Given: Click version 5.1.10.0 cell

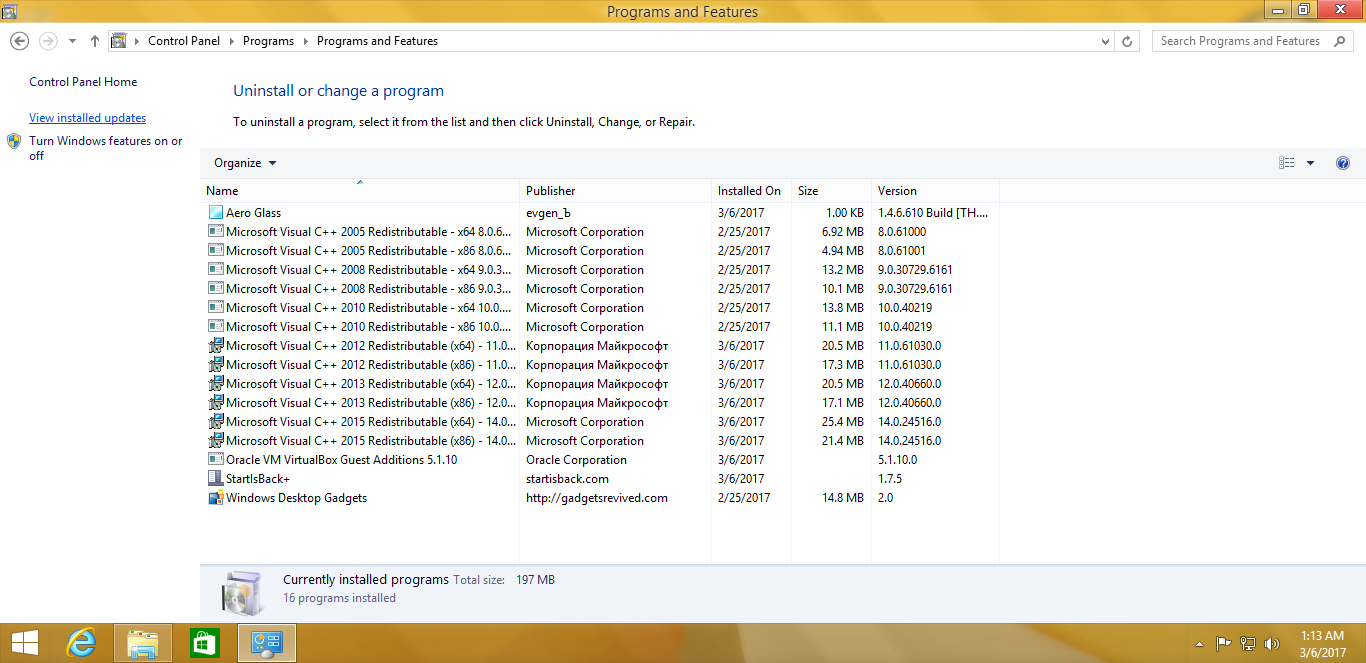Looking at the screenshot, I should coord(897,459).
